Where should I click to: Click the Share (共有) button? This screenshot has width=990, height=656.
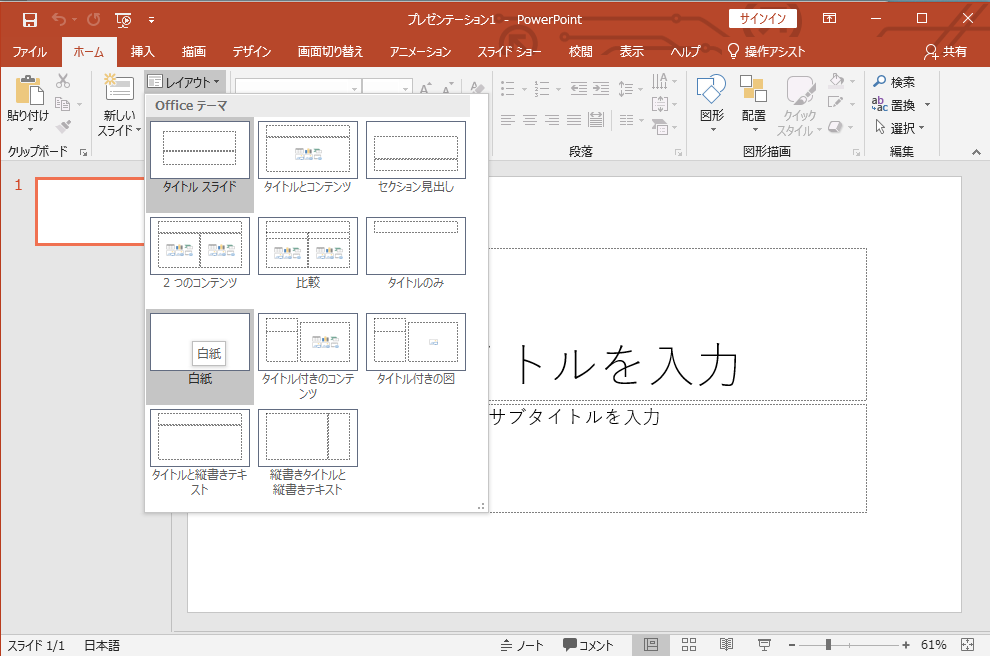946,52
